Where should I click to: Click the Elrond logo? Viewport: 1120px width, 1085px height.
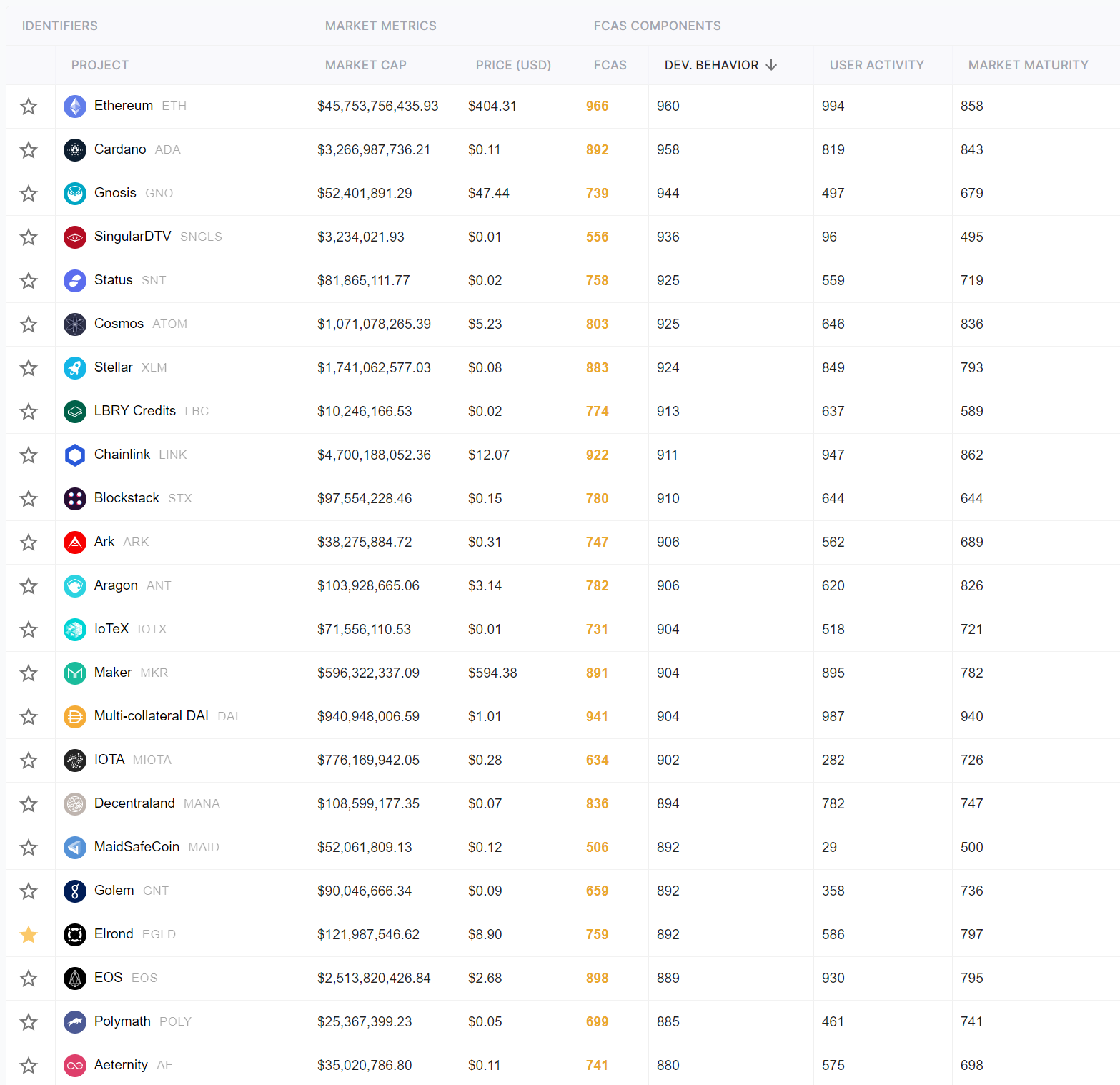click(x=75, y=935)
